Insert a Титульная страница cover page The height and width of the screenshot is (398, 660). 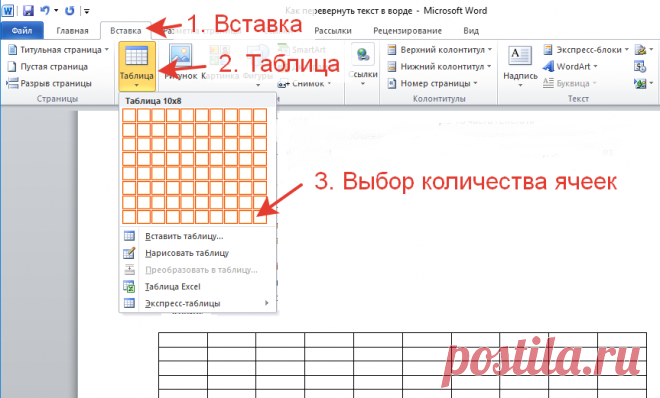click(x=58, y=50)
